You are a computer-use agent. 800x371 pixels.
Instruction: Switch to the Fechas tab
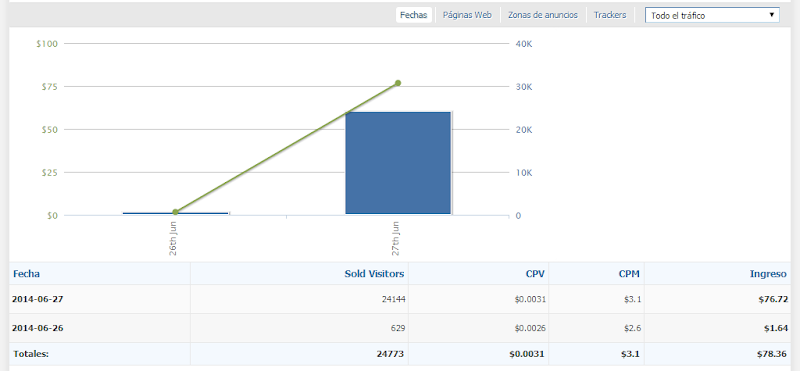coord(413,15)
